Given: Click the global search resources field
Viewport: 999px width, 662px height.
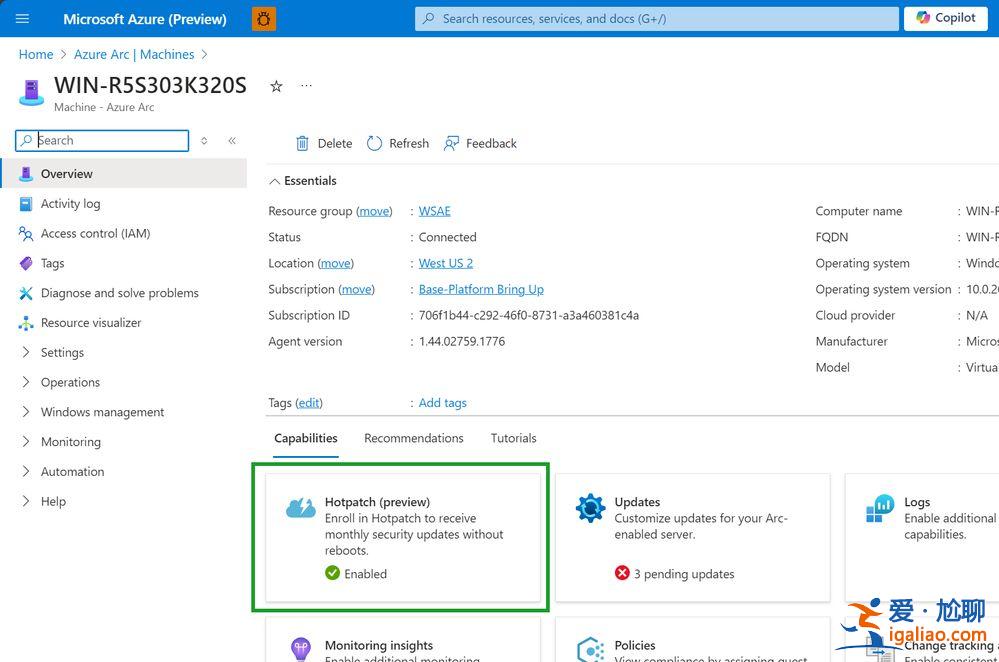Looking at the screenshot, I should (655, 18).
